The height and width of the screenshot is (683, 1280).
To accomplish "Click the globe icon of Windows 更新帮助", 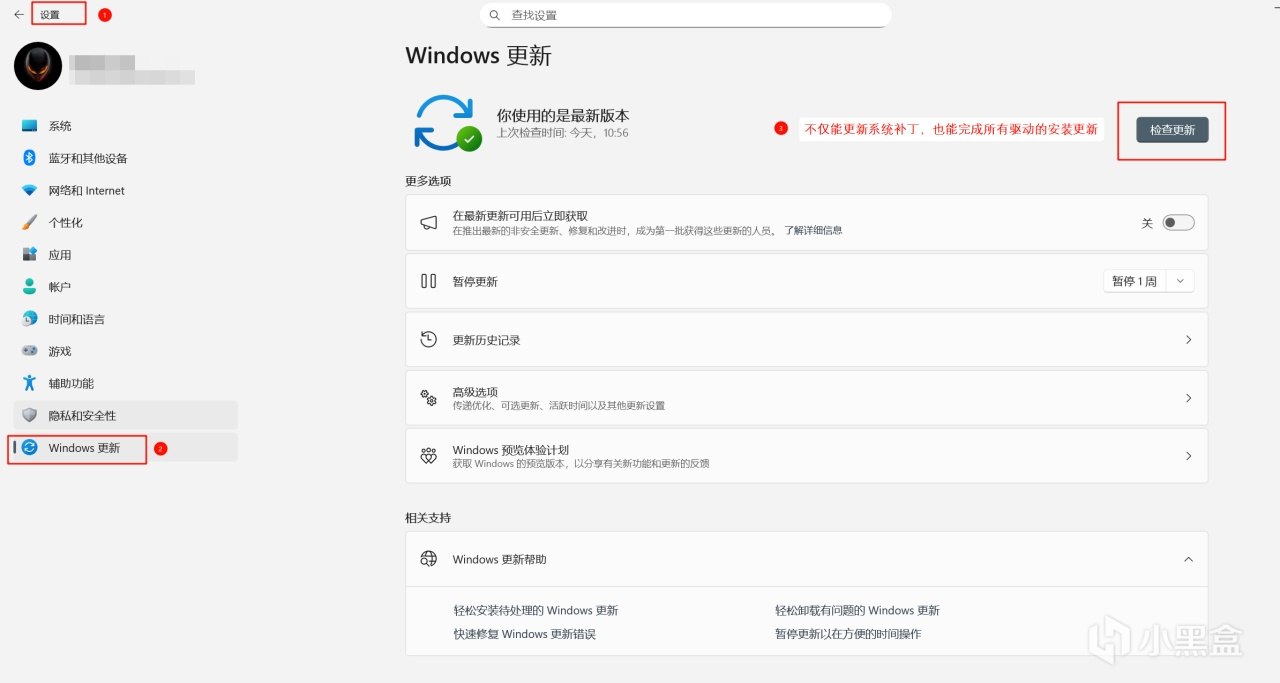I will 429,559.
